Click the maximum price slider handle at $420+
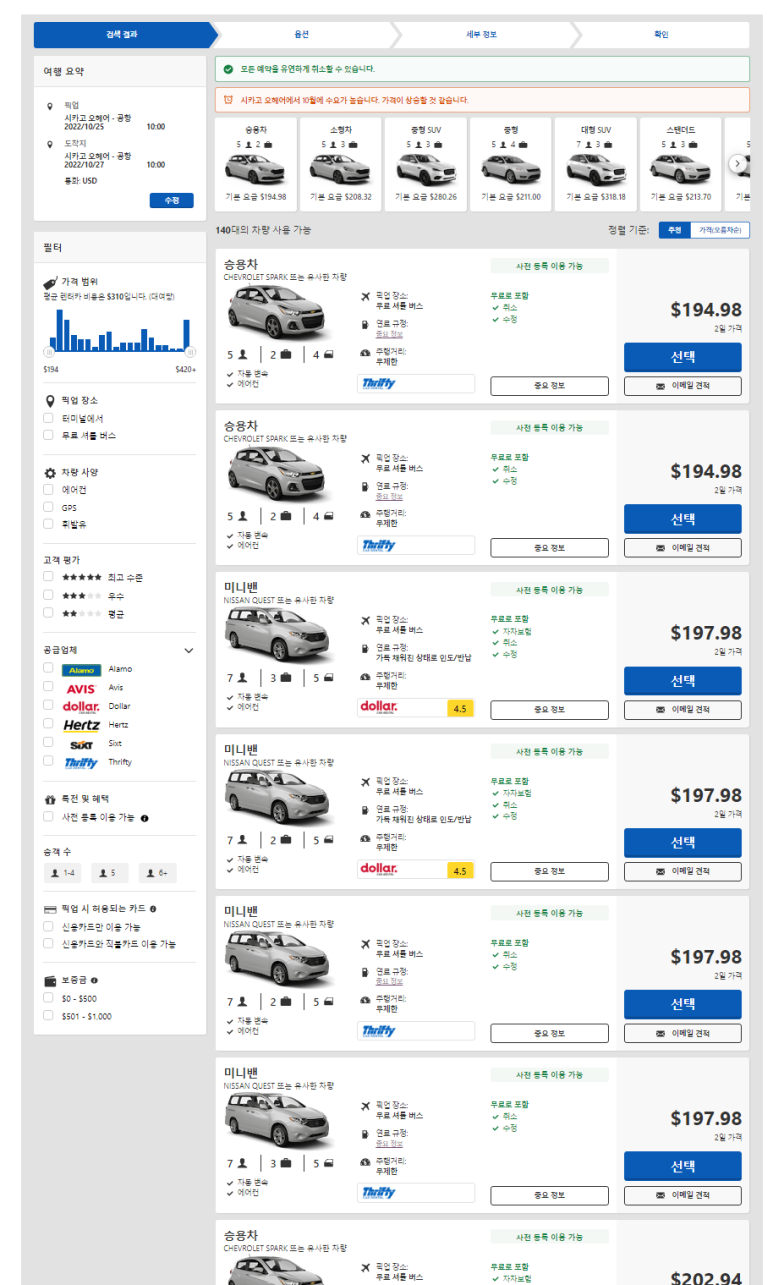The image size is (773, 1285). 189,352
